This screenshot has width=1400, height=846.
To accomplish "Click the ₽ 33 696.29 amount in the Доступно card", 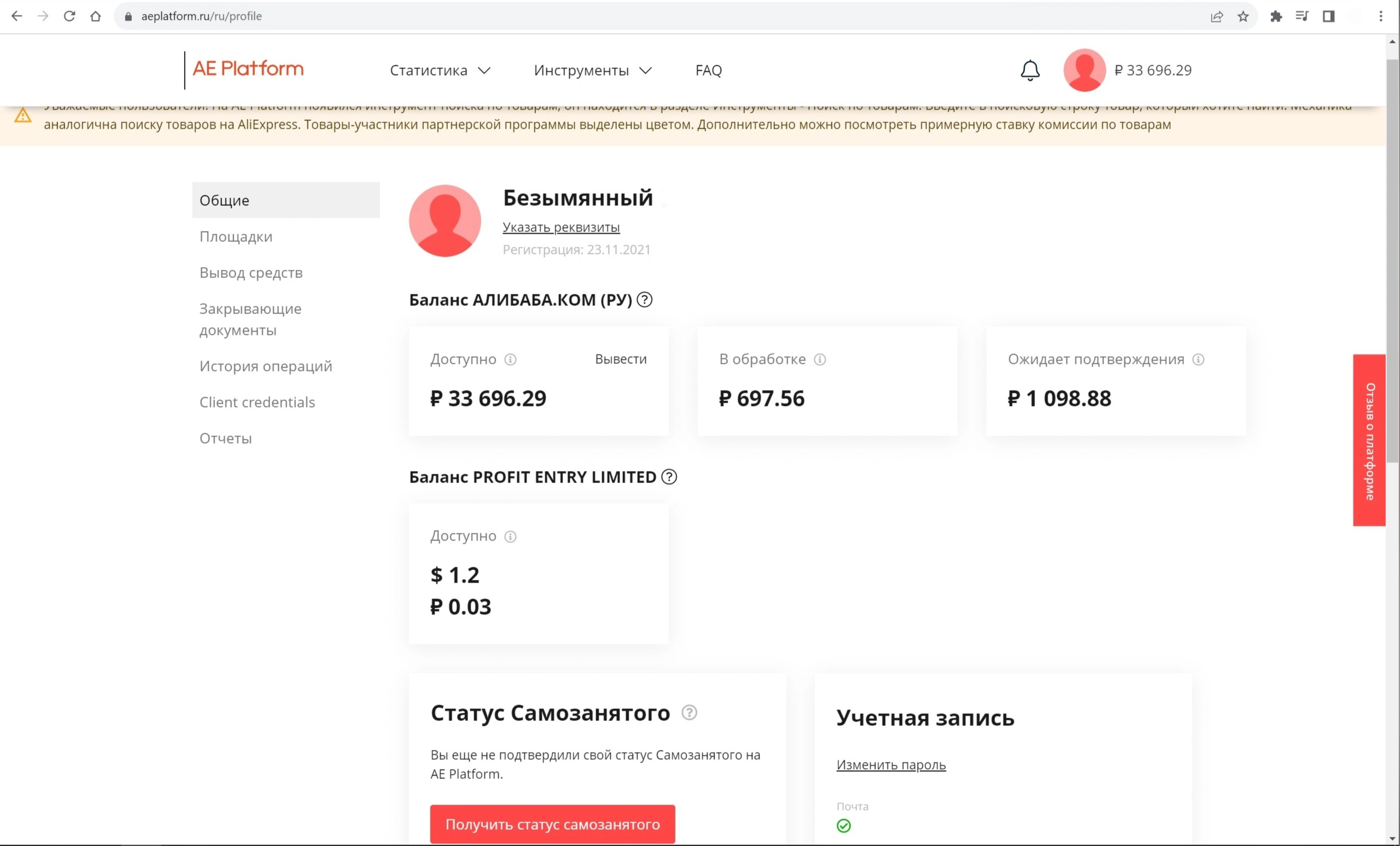I will 488,398.
